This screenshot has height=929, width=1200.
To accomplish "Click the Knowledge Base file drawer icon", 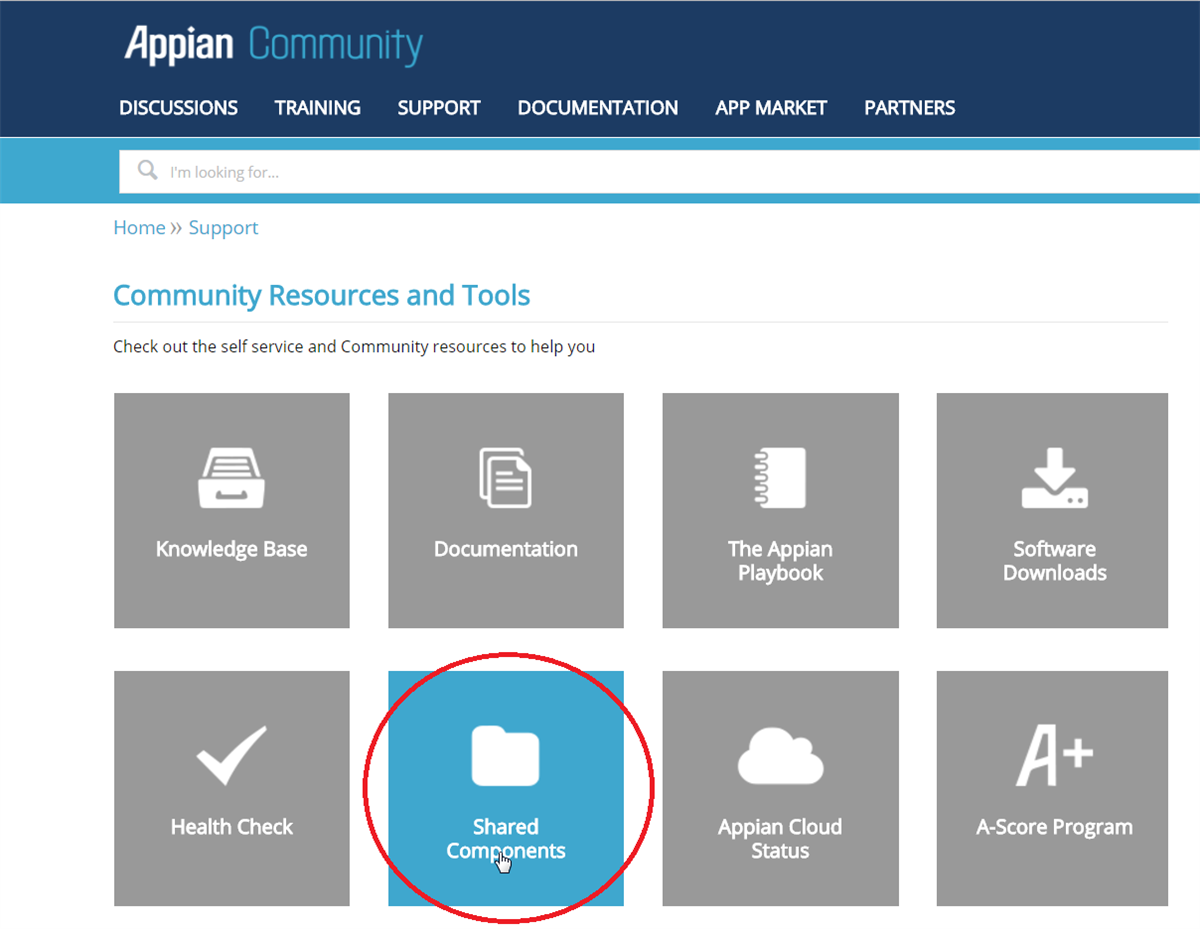I will (x=231, y=478).
